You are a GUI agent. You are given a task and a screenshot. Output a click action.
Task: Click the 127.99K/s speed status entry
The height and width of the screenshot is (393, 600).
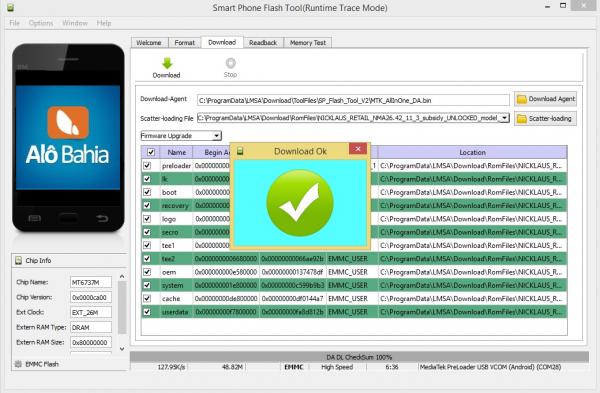(171, 367)
